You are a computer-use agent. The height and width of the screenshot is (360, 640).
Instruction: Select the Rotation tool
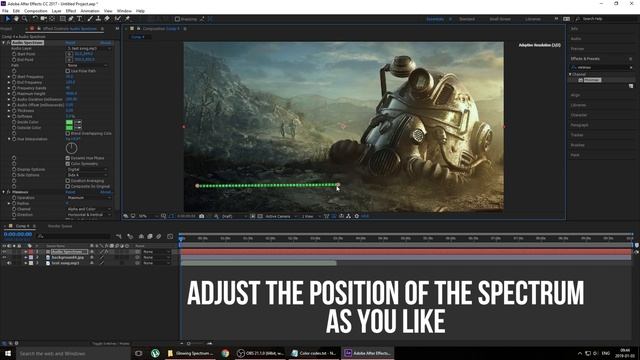click(35, 19)
